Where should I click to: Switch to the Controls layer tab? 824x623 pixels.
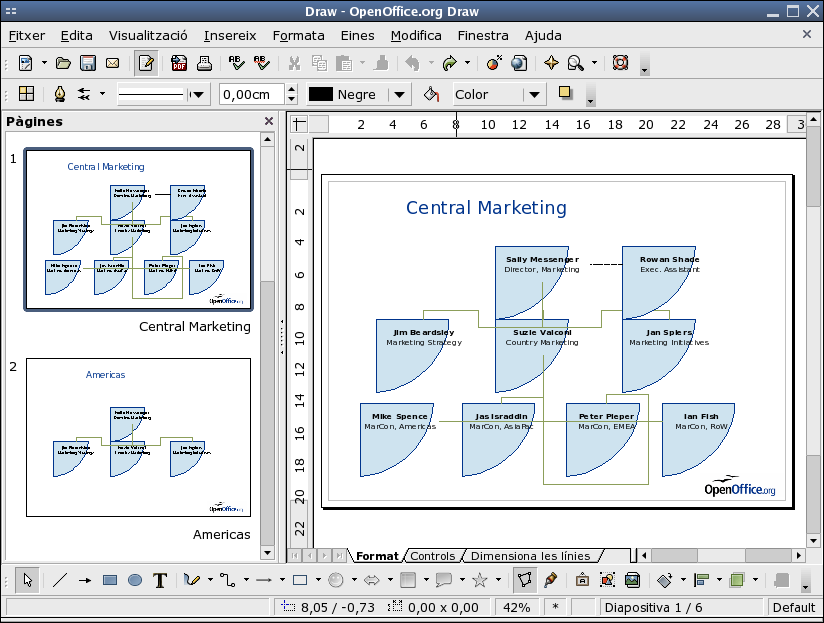click(x=432, y=556)
